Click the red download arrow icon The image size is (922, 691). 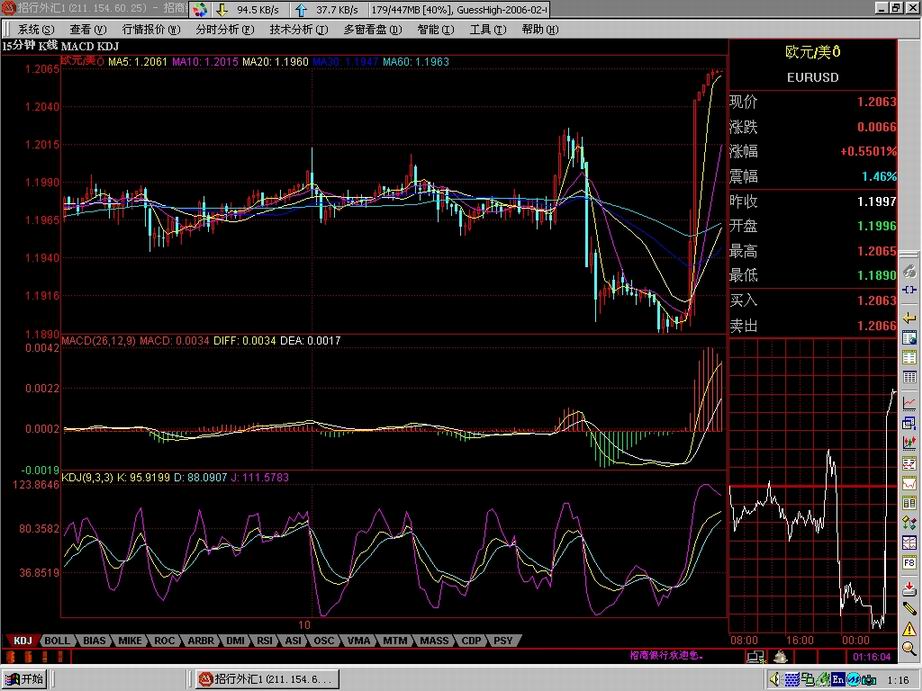(910, 586)
